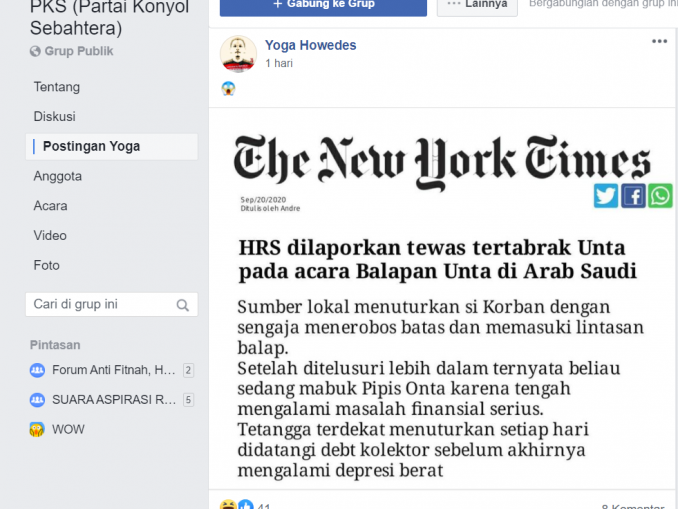Screen dimensions: 678x509
Task: Click the HRS dilaporkan tewas headline
Action: [x=437, y=260]
